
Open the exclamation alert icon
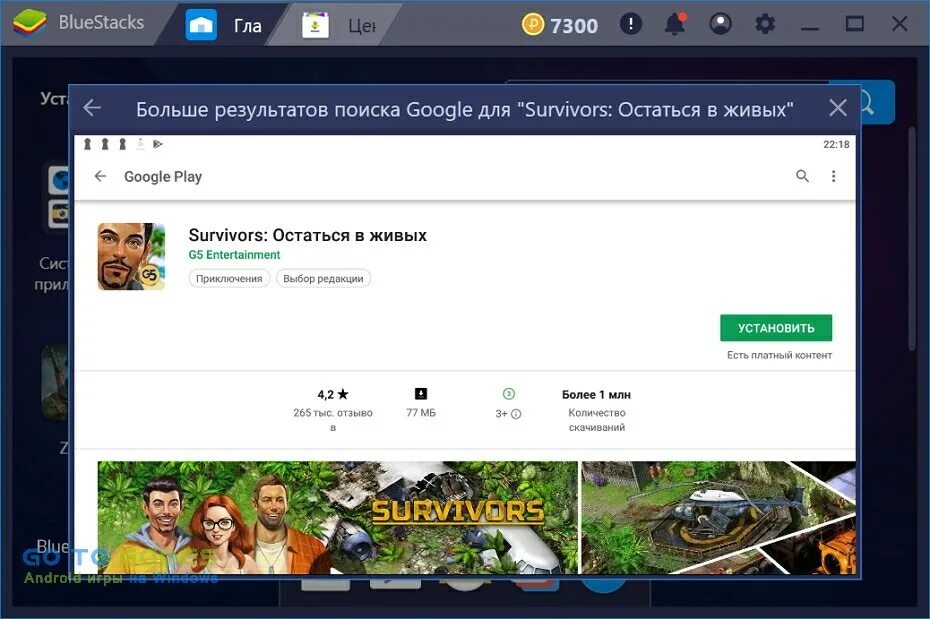pos(630,24)
